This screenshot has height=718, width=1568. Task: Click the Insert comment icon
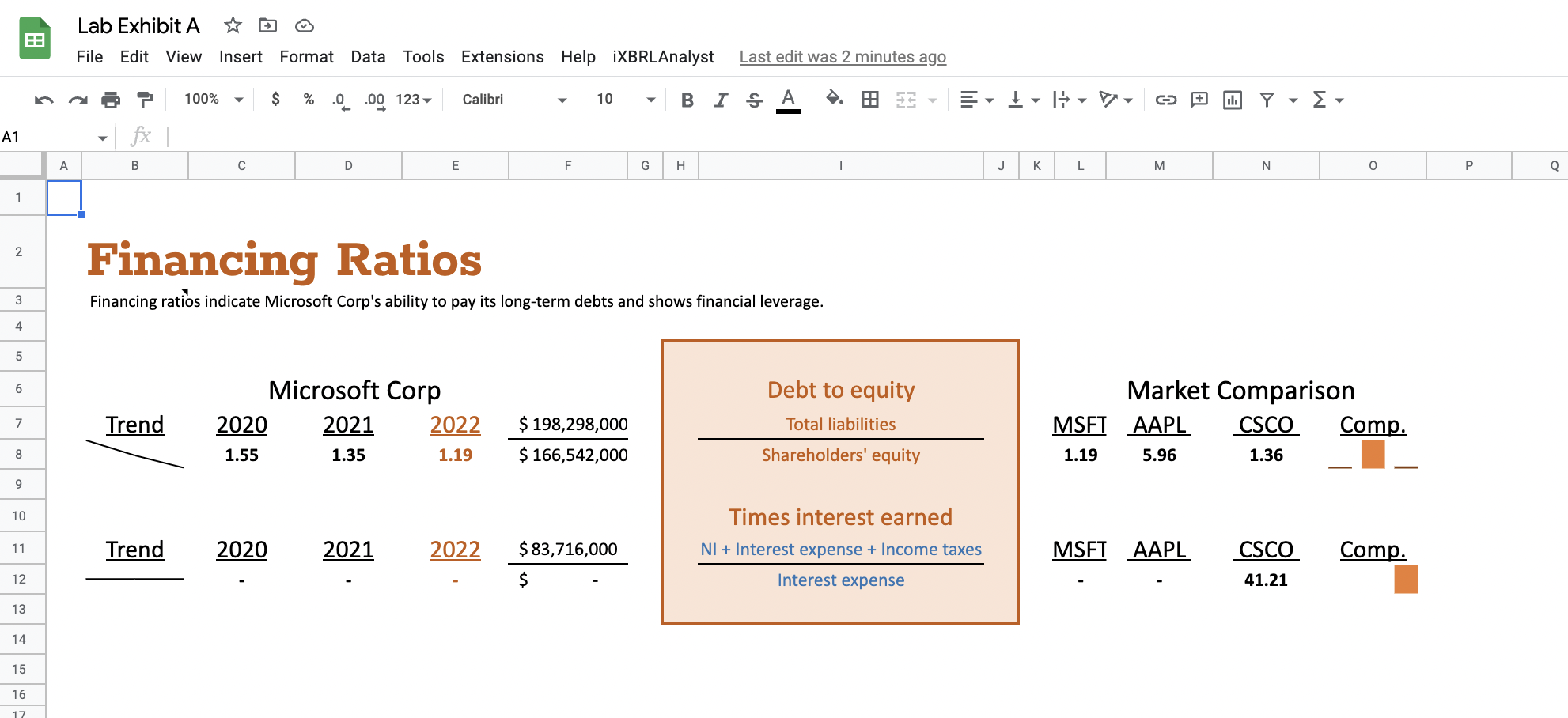point(1199,100)
